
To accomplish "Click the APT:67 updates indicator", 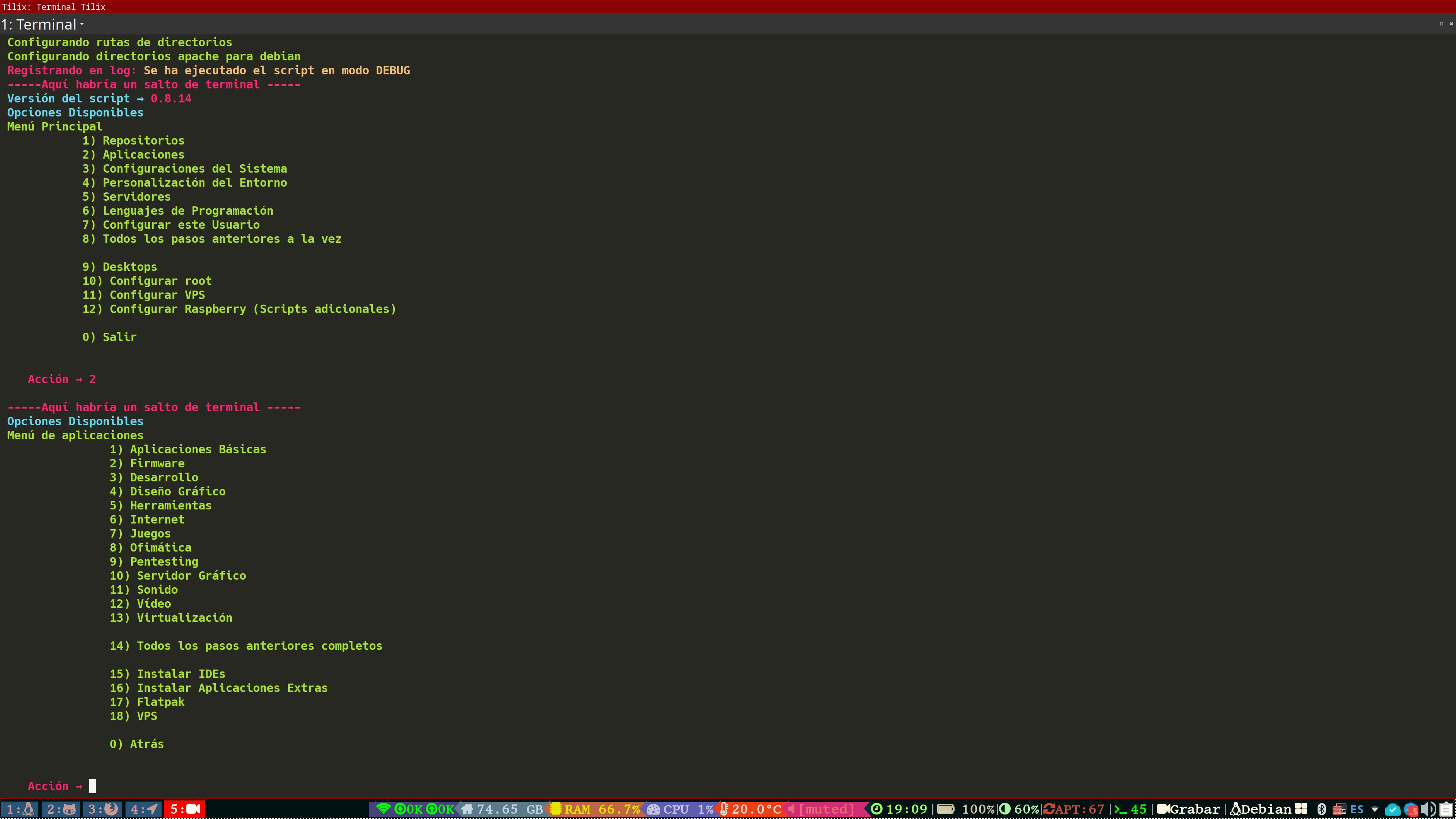I will pos(1074,809).
